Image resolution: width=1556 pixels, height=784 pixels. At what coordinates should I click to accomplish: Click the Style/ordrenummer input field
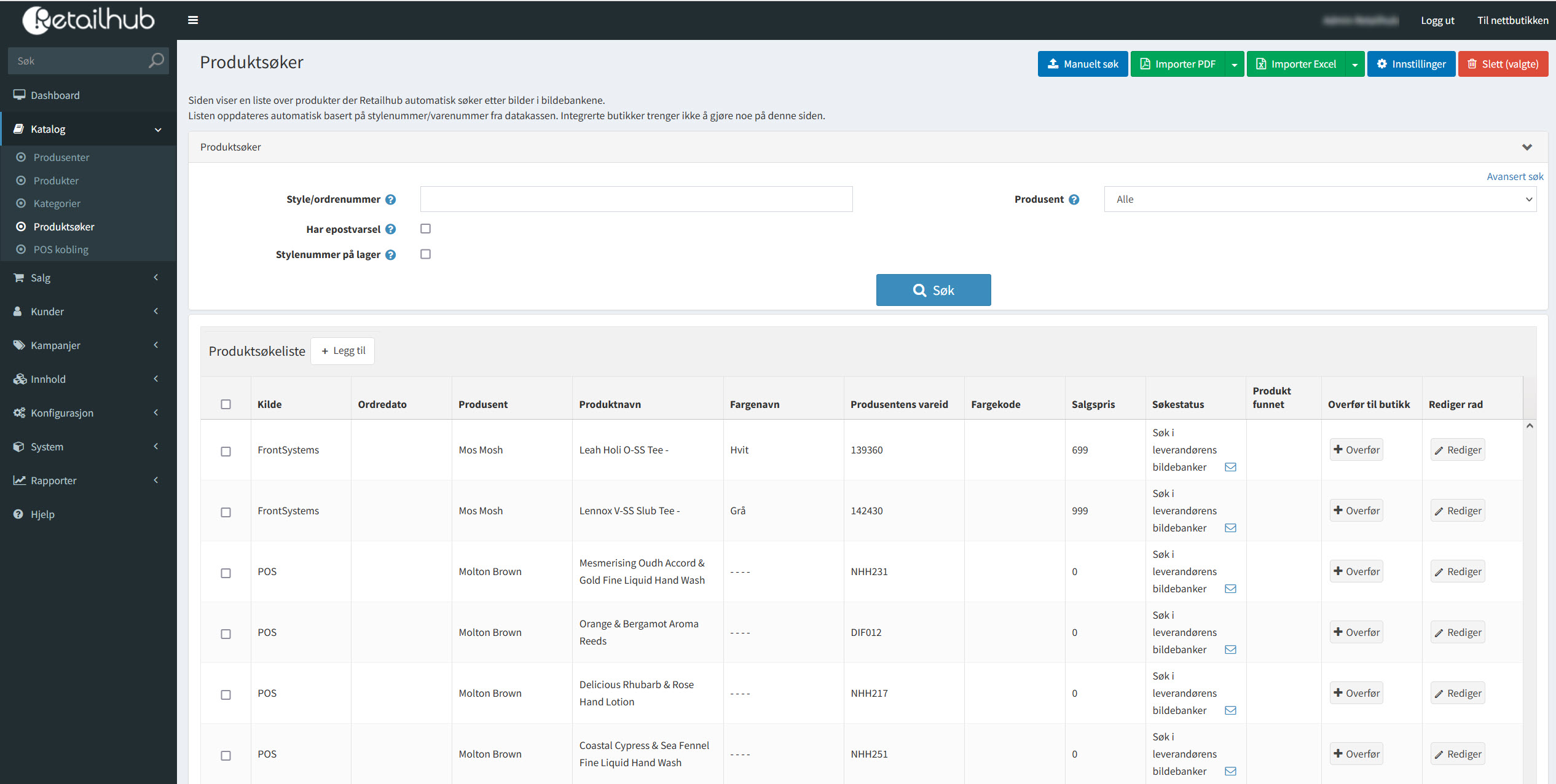pyautogui.click(x=636, y=199)
